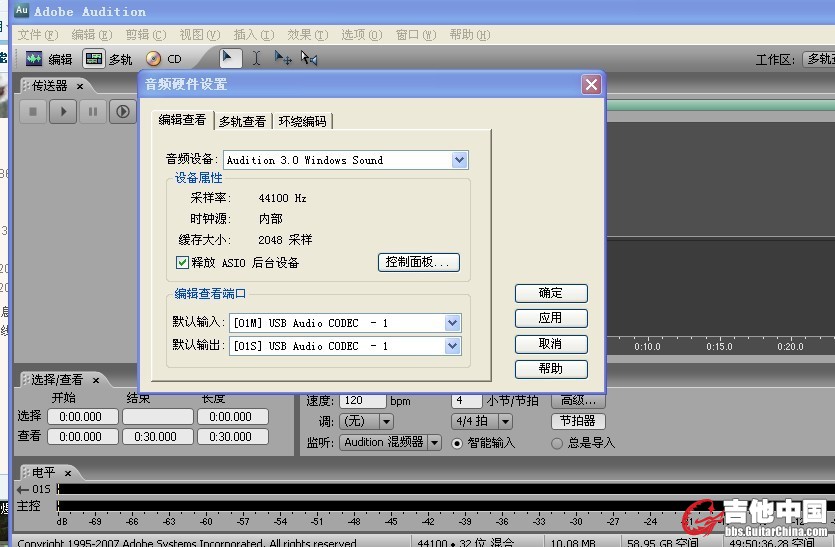Switch to 编辑查看 tab
This screenshot has height=547, width=835.
click(x=182, y=120)
